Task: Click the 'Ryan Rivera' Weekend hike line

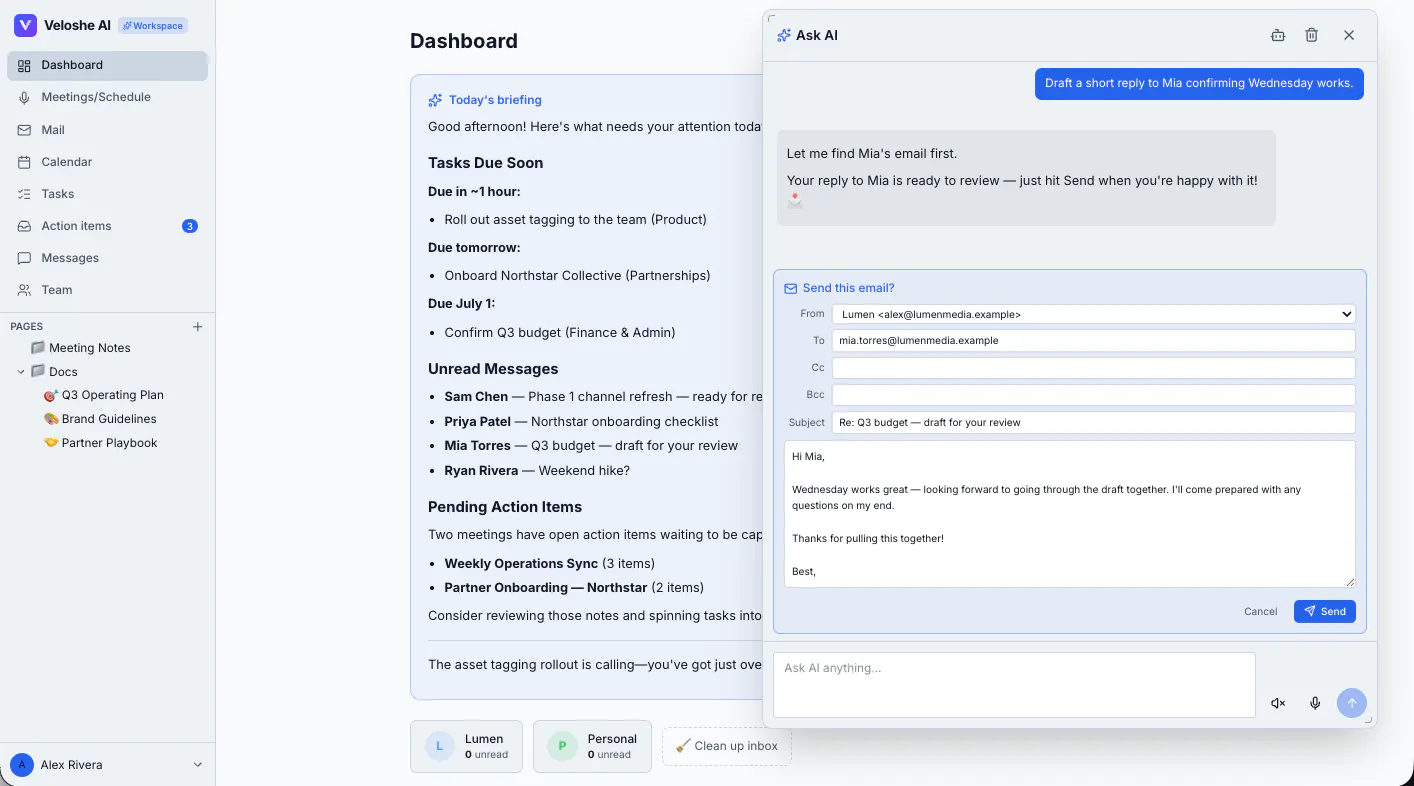Action: [x=537, y=470]
